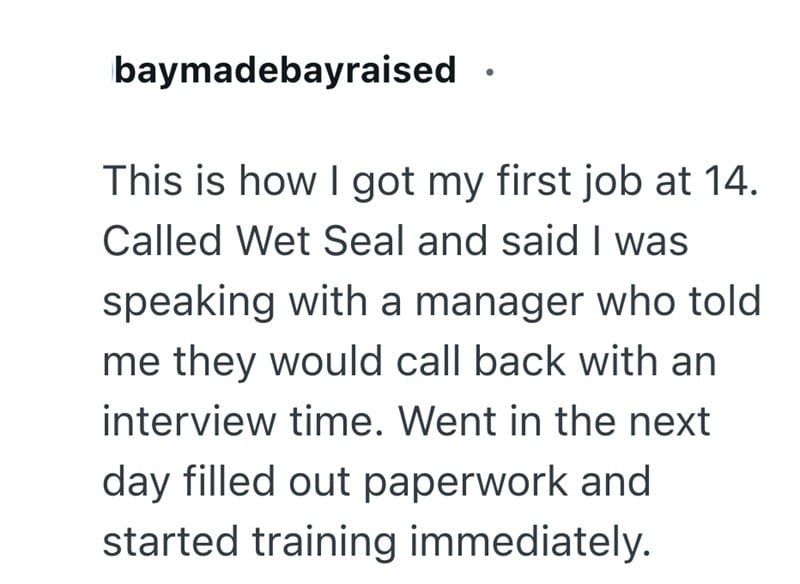The width and height of the screenshot is (800, 584).
Task: Click the word "Called" starting the second line
Action: click(165, 243)
